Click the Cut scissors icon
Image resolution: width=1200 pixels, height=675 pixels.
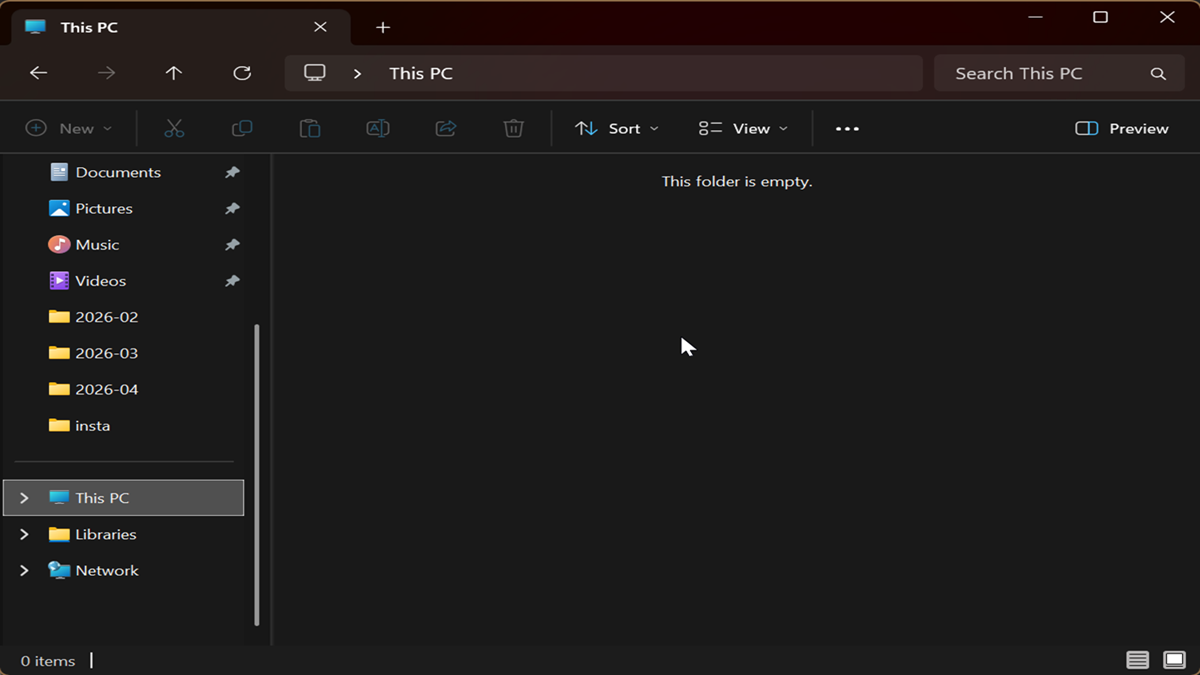click(174, 128)
